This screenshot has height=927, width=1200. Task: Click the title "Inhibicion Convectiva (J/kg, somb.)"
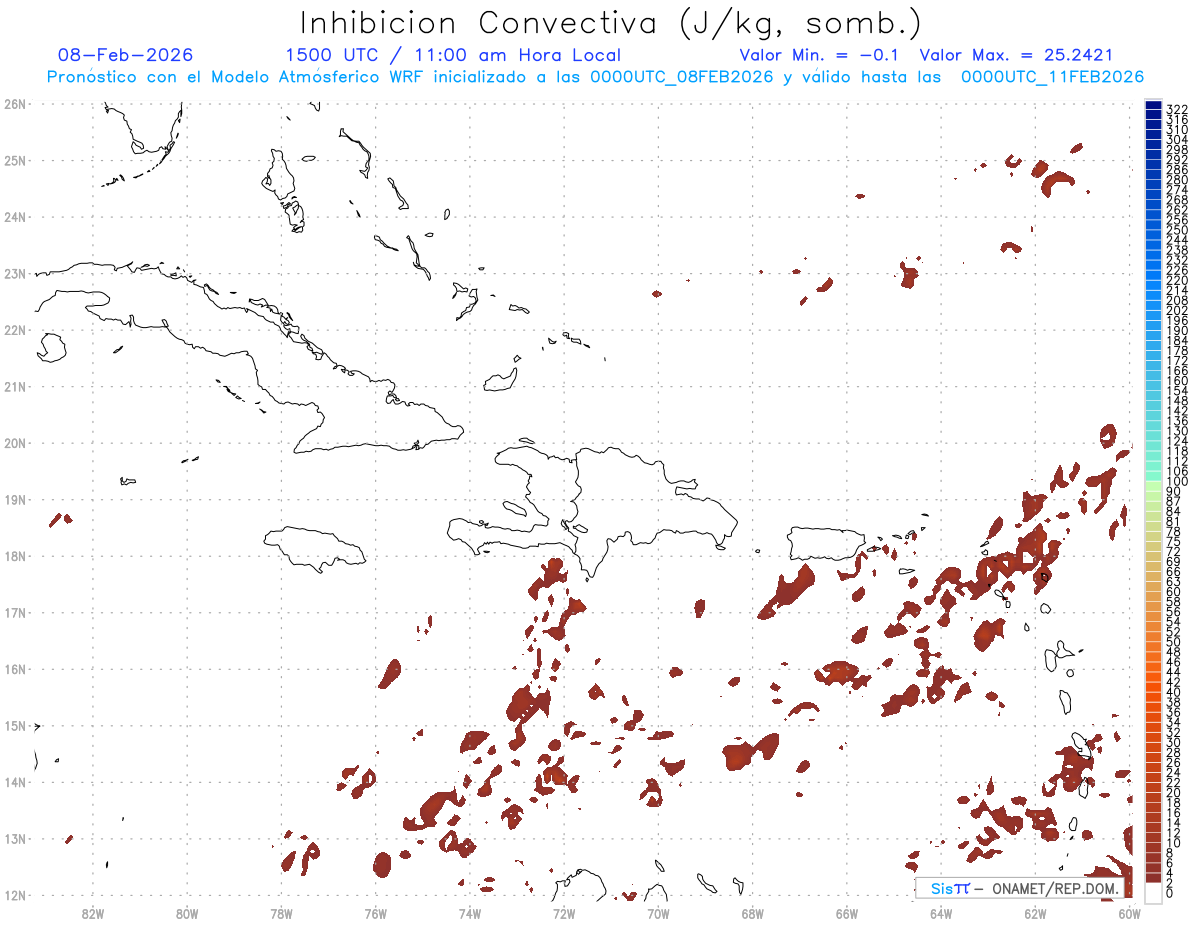click(x=612, y=23)
